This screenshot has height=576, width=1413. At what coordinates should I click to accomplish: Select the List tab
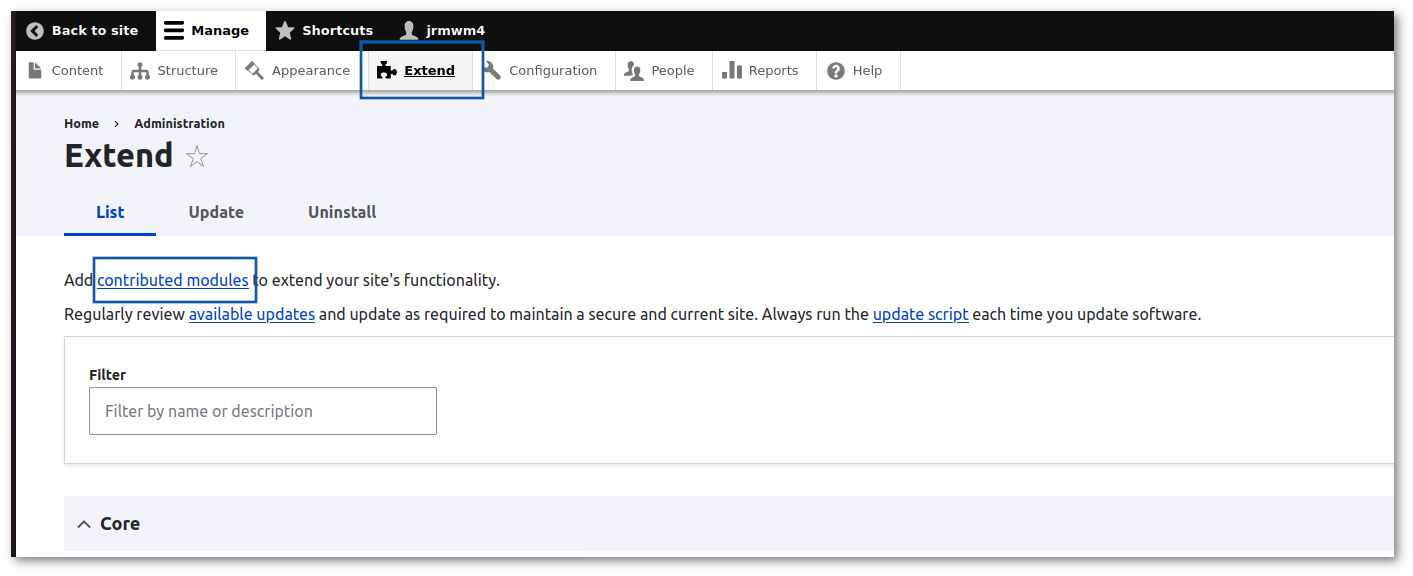[110, 212]
